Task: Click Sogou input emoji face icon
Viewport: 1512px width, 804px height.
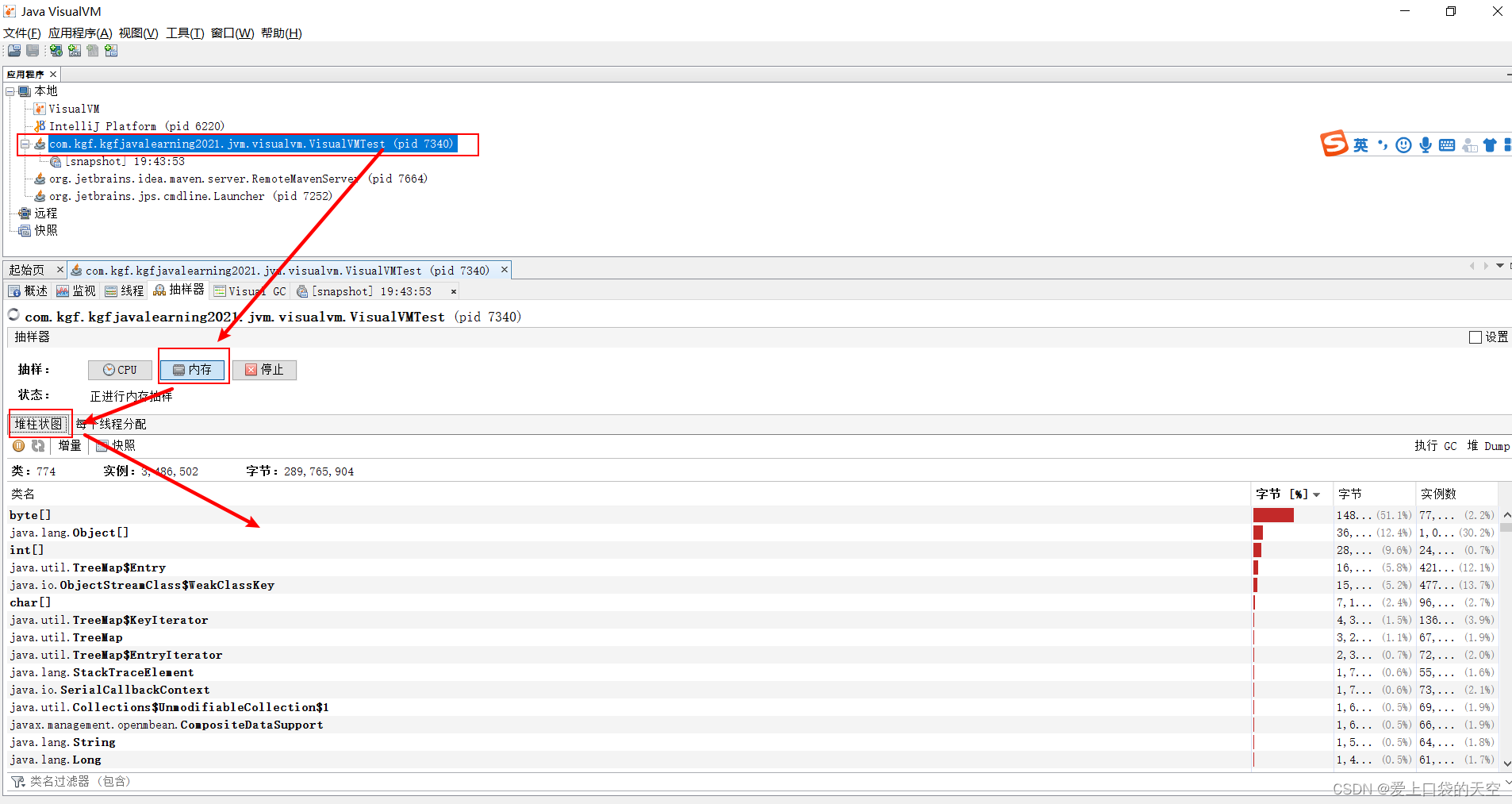Action: (1403, 145)
